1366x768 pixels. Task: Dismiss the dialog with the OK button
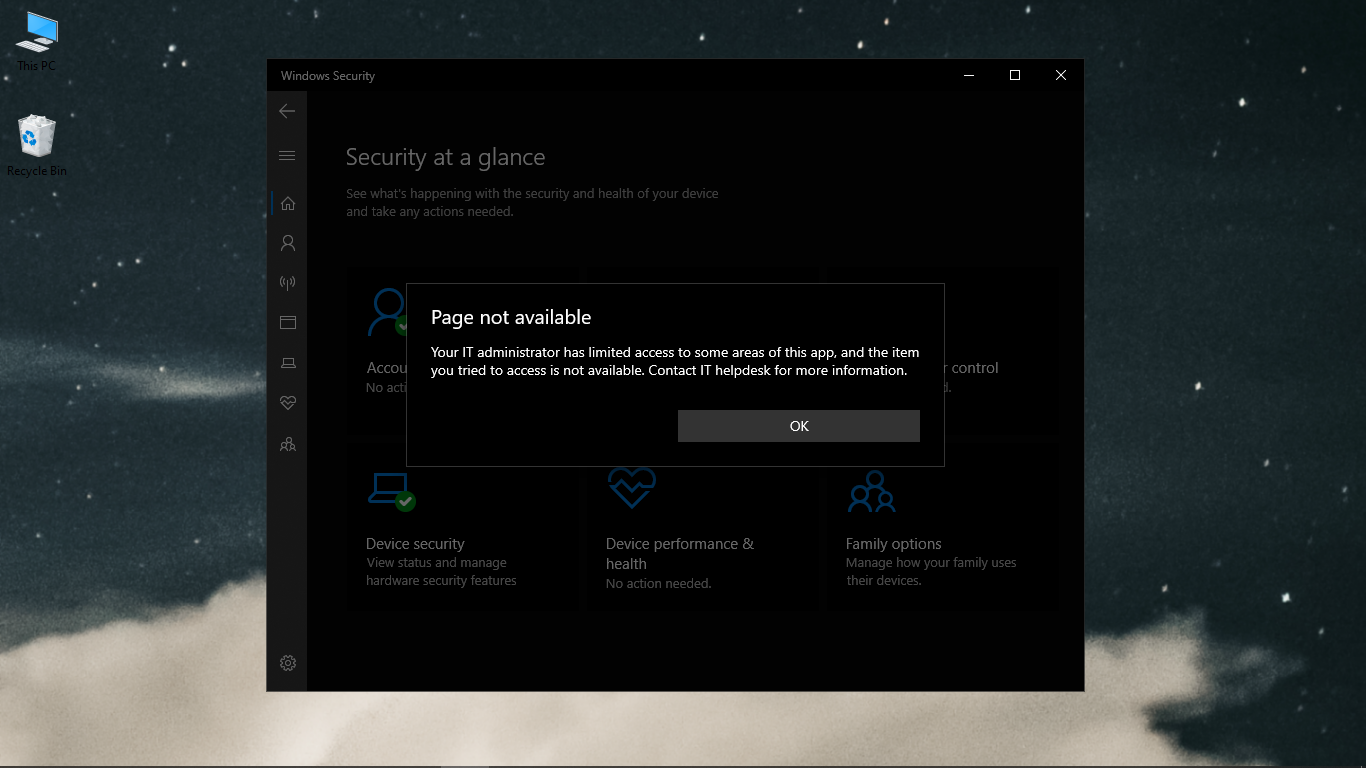[798, 426]
